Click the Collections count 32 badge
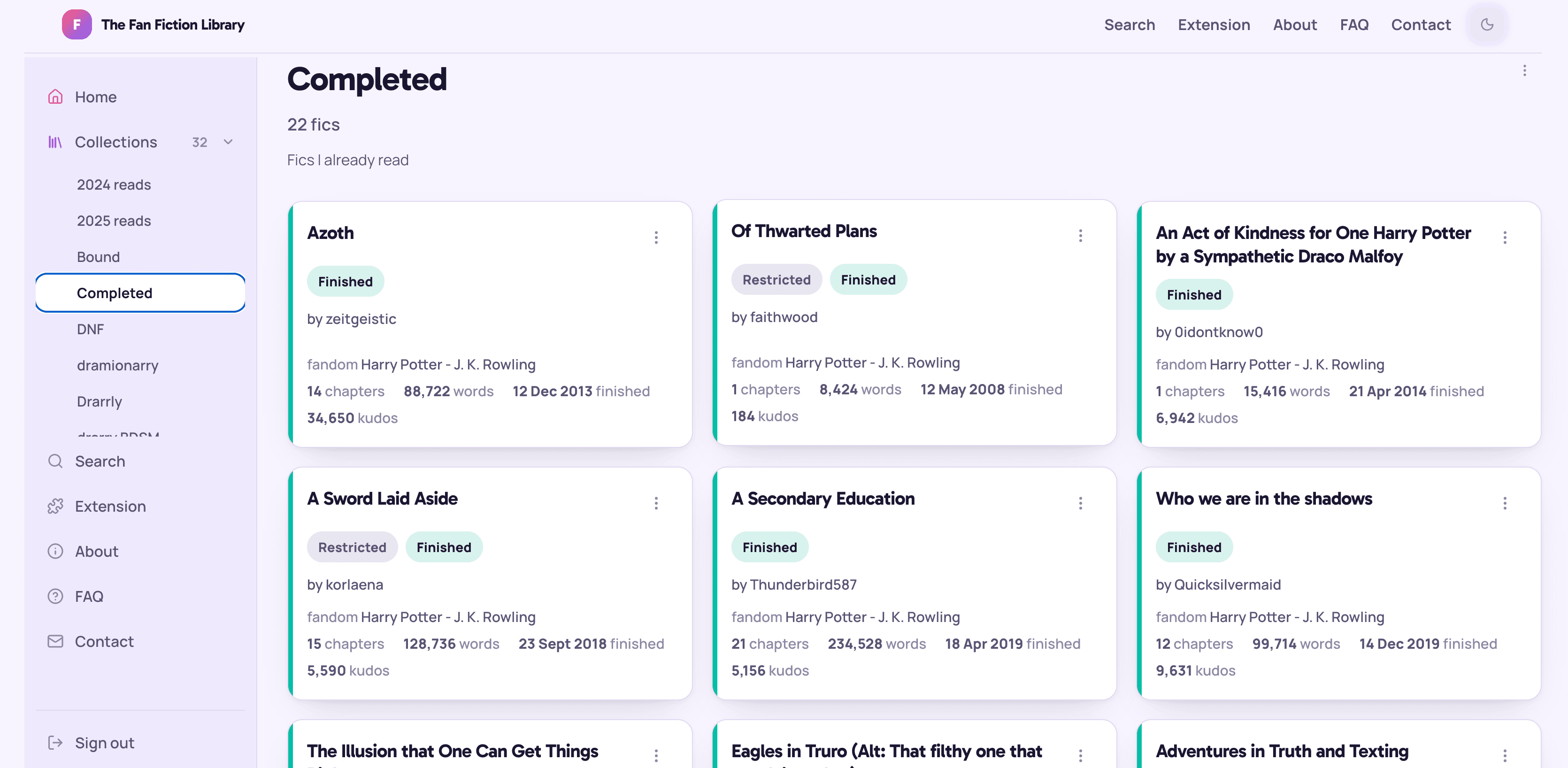 point(200,142)
